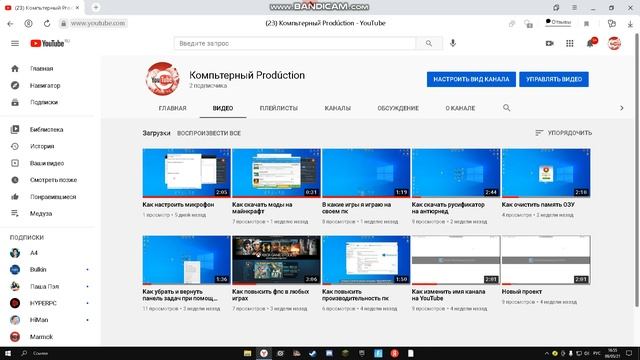Click the page vertical scrollbar

click(x=637, y=169)
